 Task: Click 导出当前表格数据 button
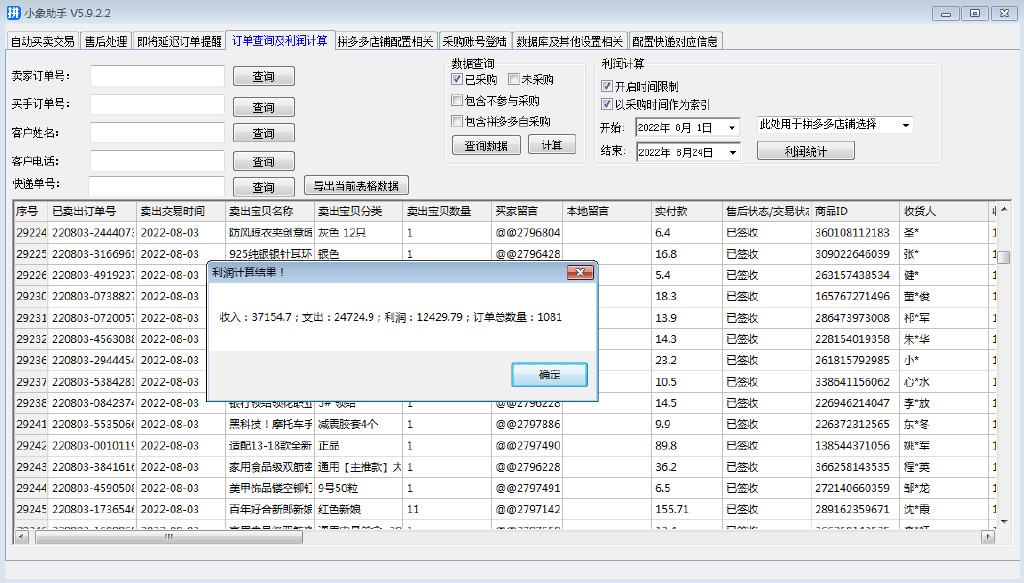coord(356,185)
